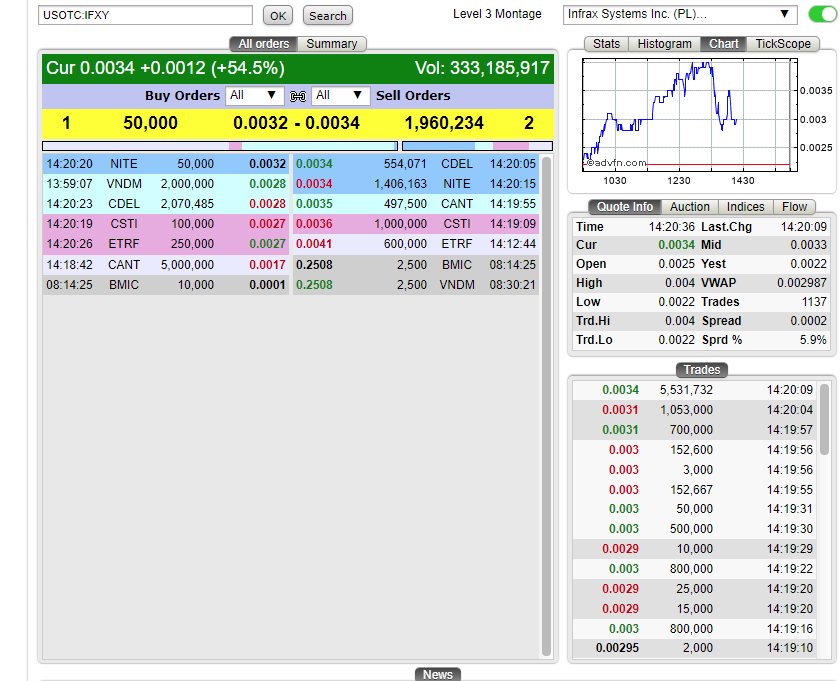This screenshot has width=840, height=681.
Task: Click the 152,667 trade row
Action: (x=695, y=490)
